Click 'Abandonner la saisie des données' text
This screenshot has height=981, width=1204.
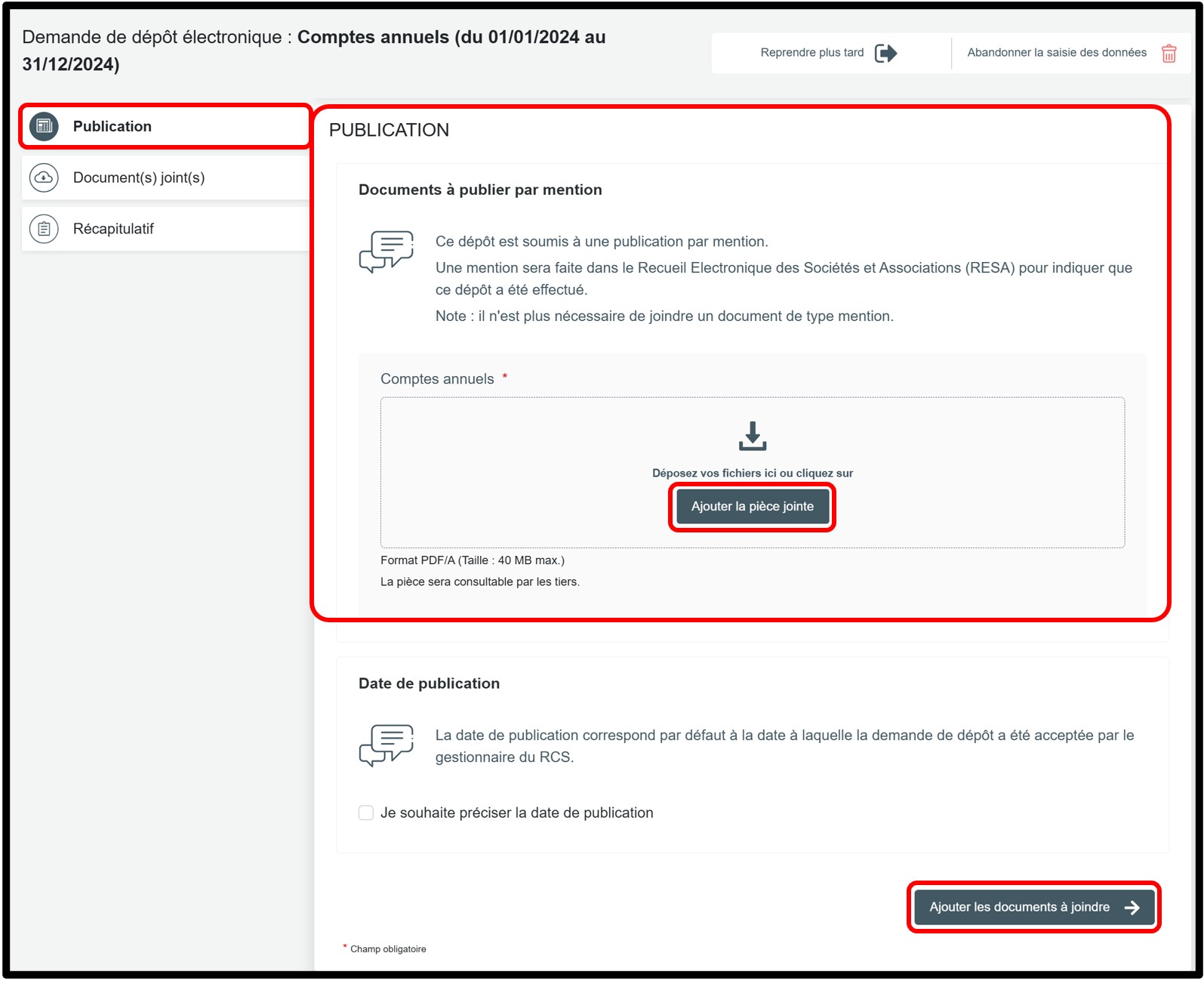pos(1056,53)
